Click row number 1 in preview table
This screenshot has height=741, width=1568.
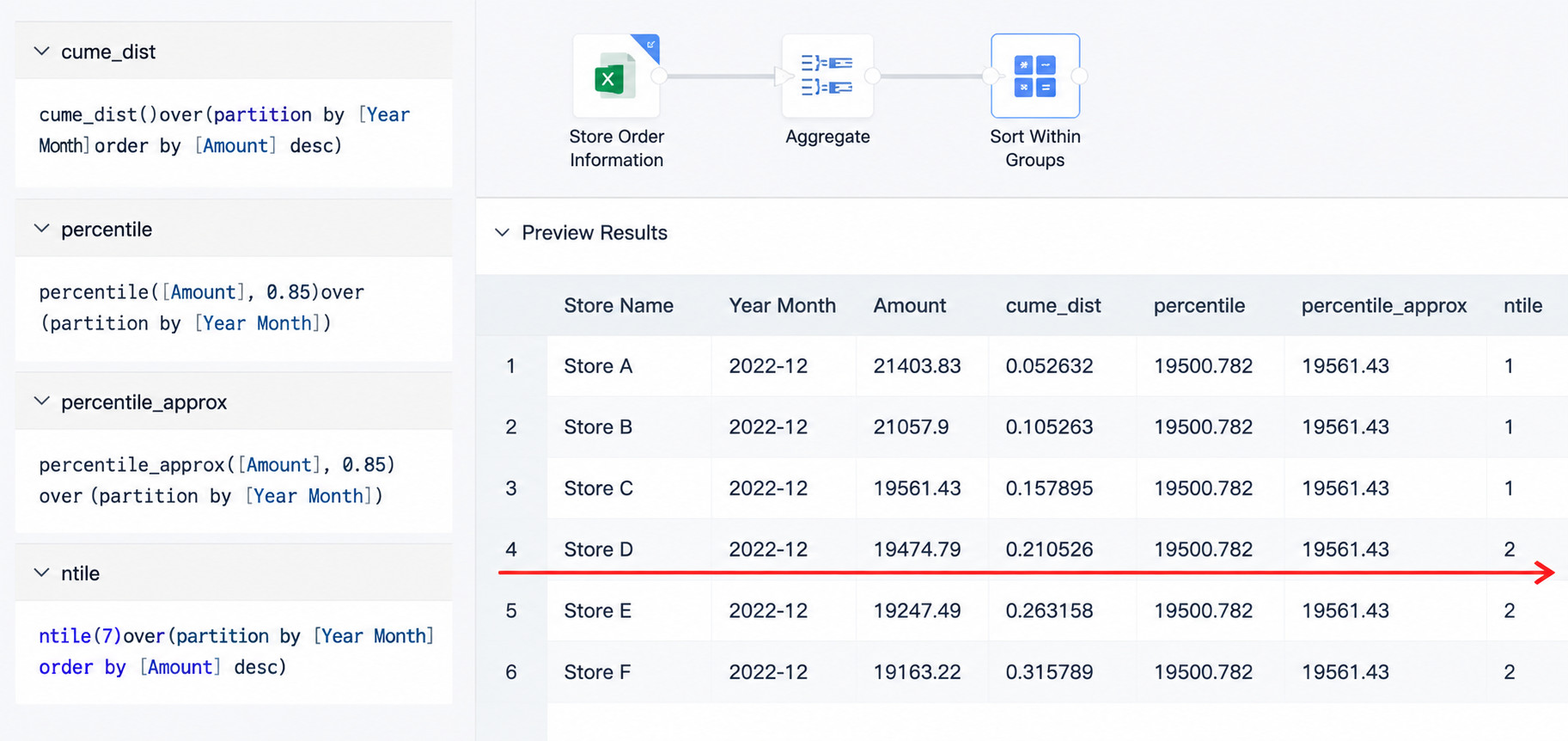[x=511, y=366]
